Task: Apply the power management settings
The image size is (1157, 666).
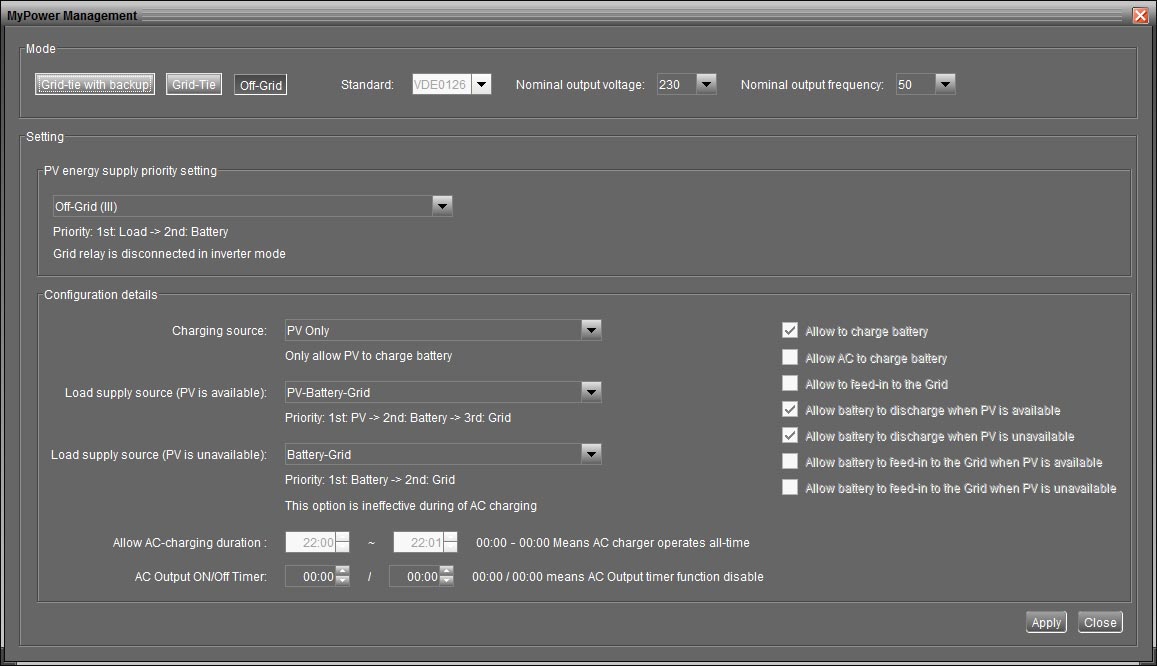Action: (1046, 622)
